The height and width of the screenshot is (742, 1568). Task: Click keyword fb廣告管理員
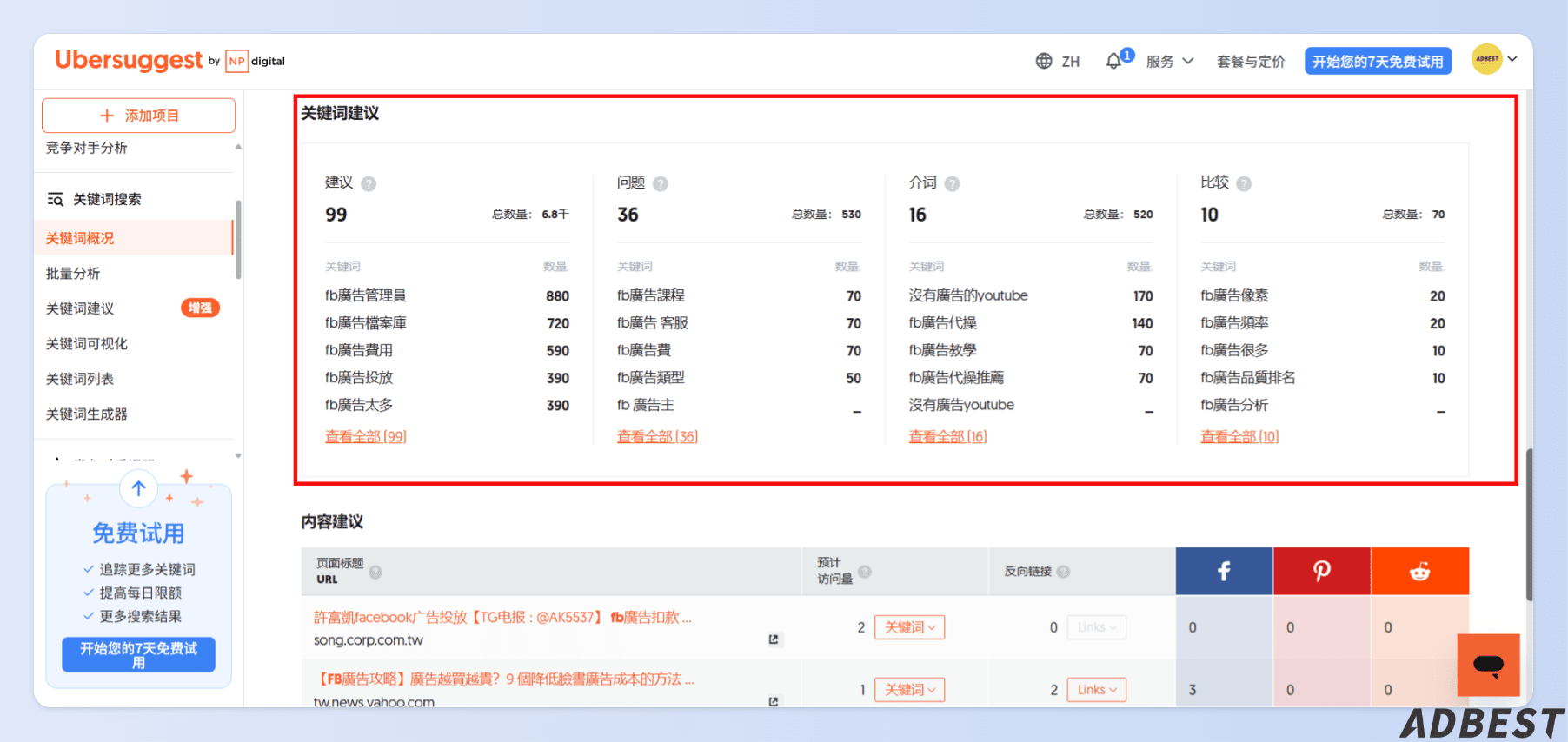coord(365,295)
